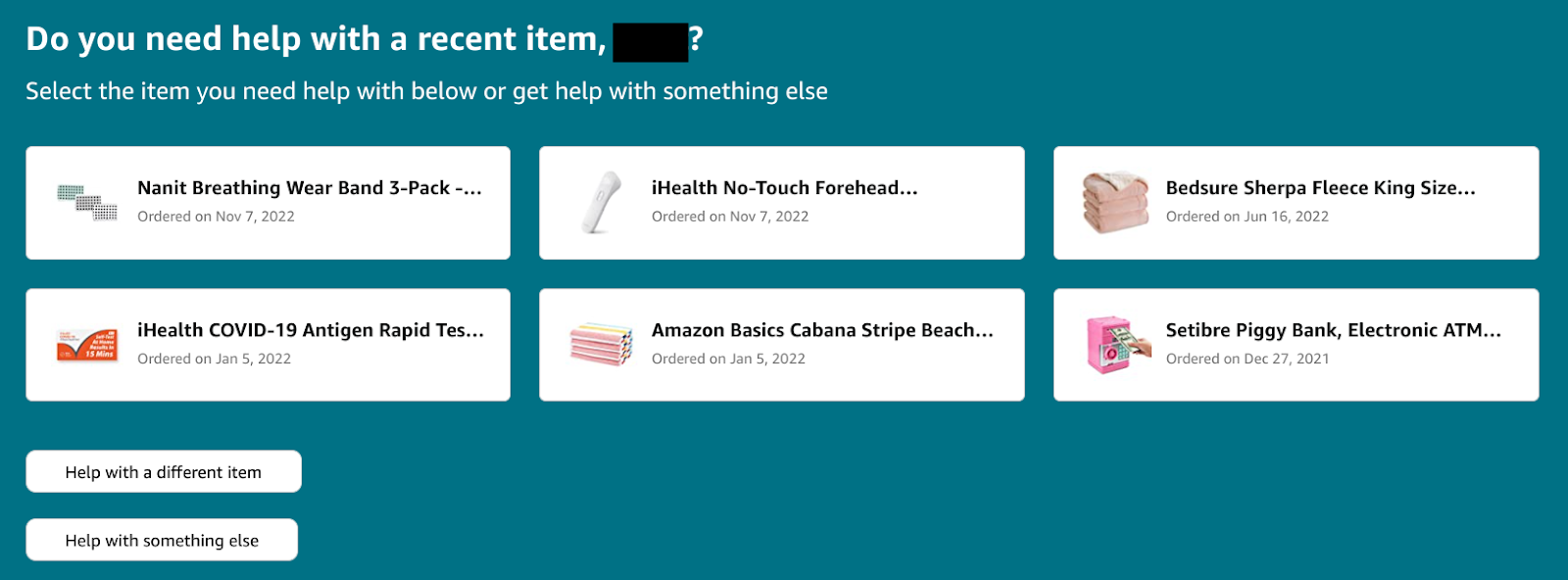Click the iHealth thermometer product image
Image resolution: width=1568 pixels, height=580 pixels.
click(598, 201)
